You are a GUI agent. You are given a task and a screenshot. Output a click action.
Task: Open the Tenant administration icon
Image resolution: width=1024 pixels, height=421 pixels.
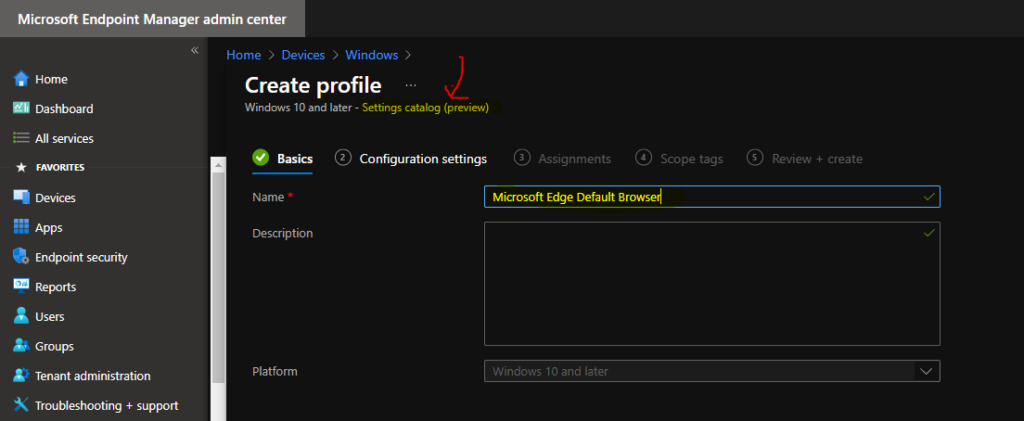pos(22,376)
